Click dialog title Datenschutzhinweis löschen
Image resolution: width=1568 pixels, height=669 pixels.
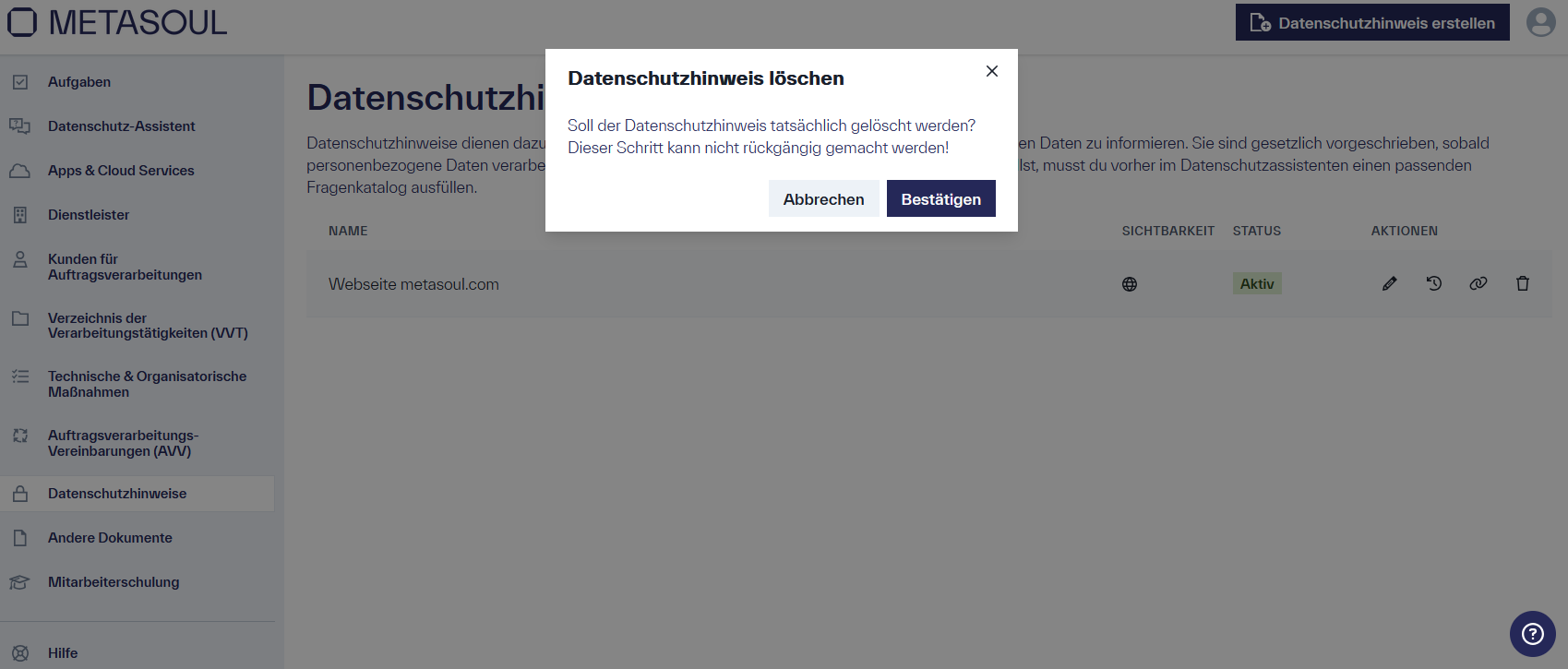706,78
